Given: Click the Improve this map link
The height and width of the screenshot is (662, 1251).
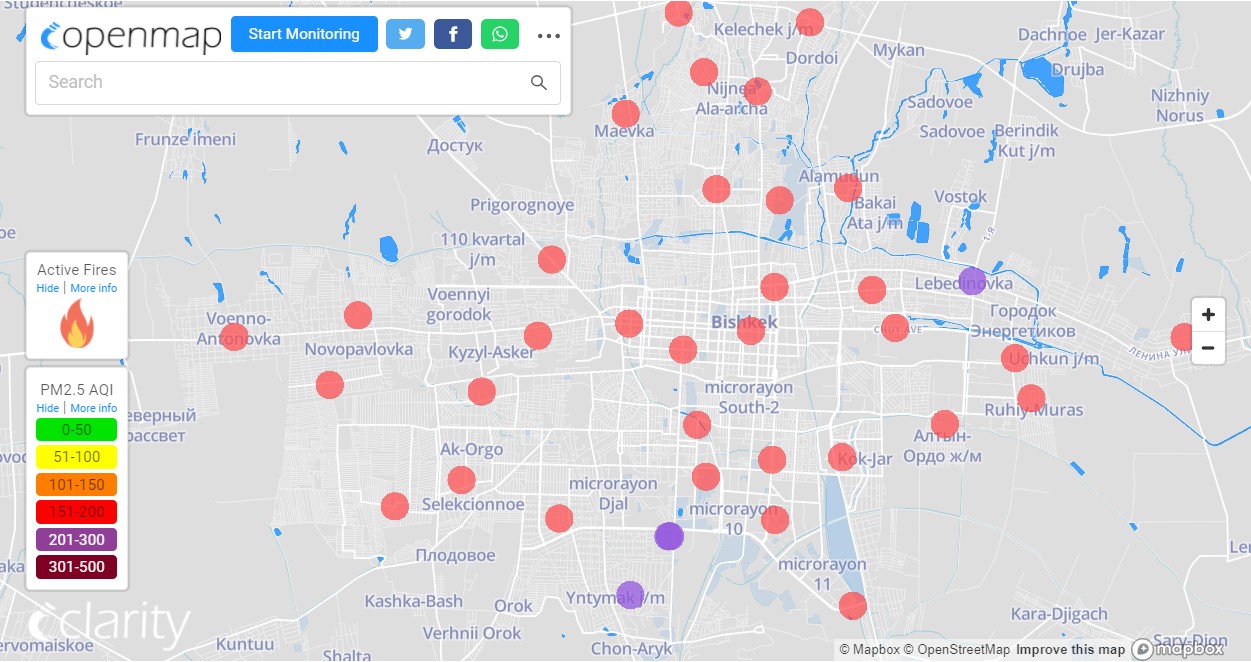Looking at the screenshot, I should point(1070,650).
